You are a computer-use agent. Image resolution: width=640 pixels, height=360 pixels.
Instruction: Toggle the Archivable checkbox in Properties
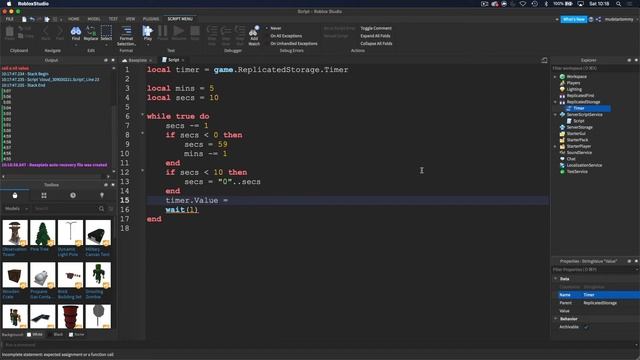[x=586, y=327]
